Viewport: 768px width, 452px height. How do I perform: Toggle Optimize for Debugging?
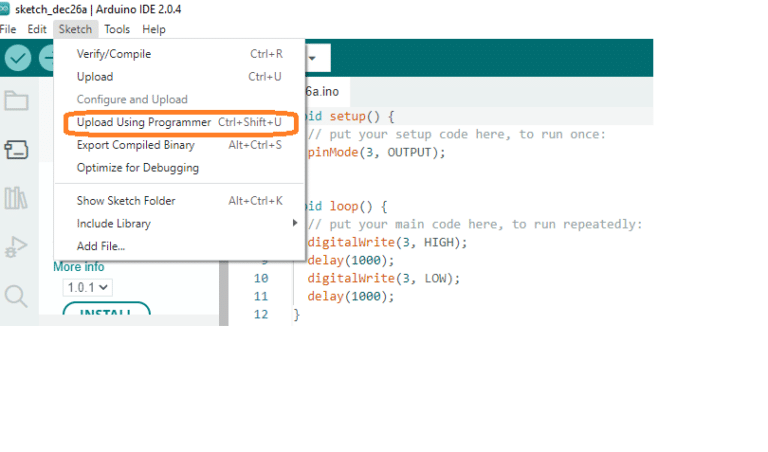point(179,168)
